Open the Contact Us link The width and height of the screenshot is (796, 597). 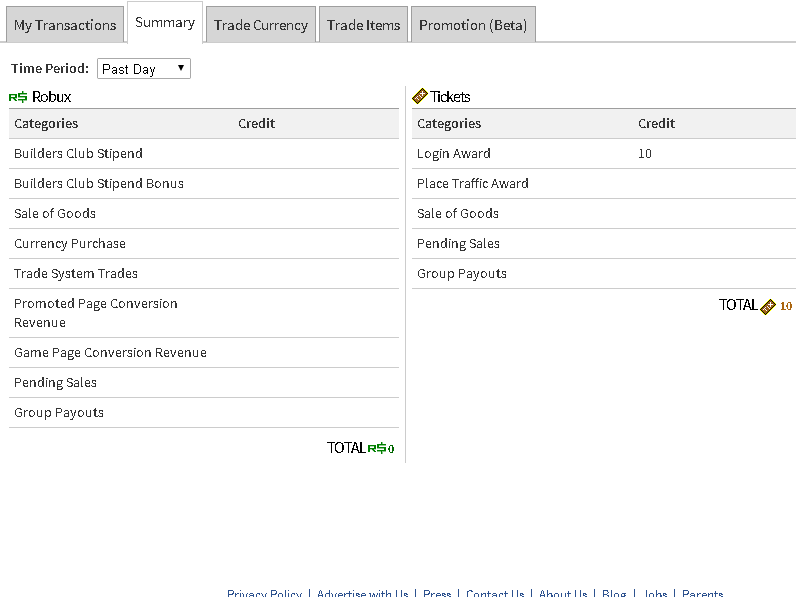click(495, 593)
